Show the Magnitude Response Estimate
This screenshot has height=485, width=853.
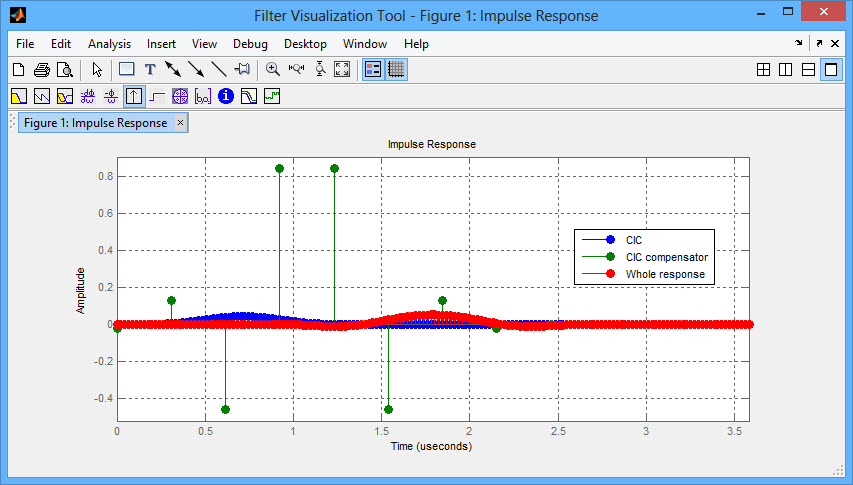(x=249, y=97)
